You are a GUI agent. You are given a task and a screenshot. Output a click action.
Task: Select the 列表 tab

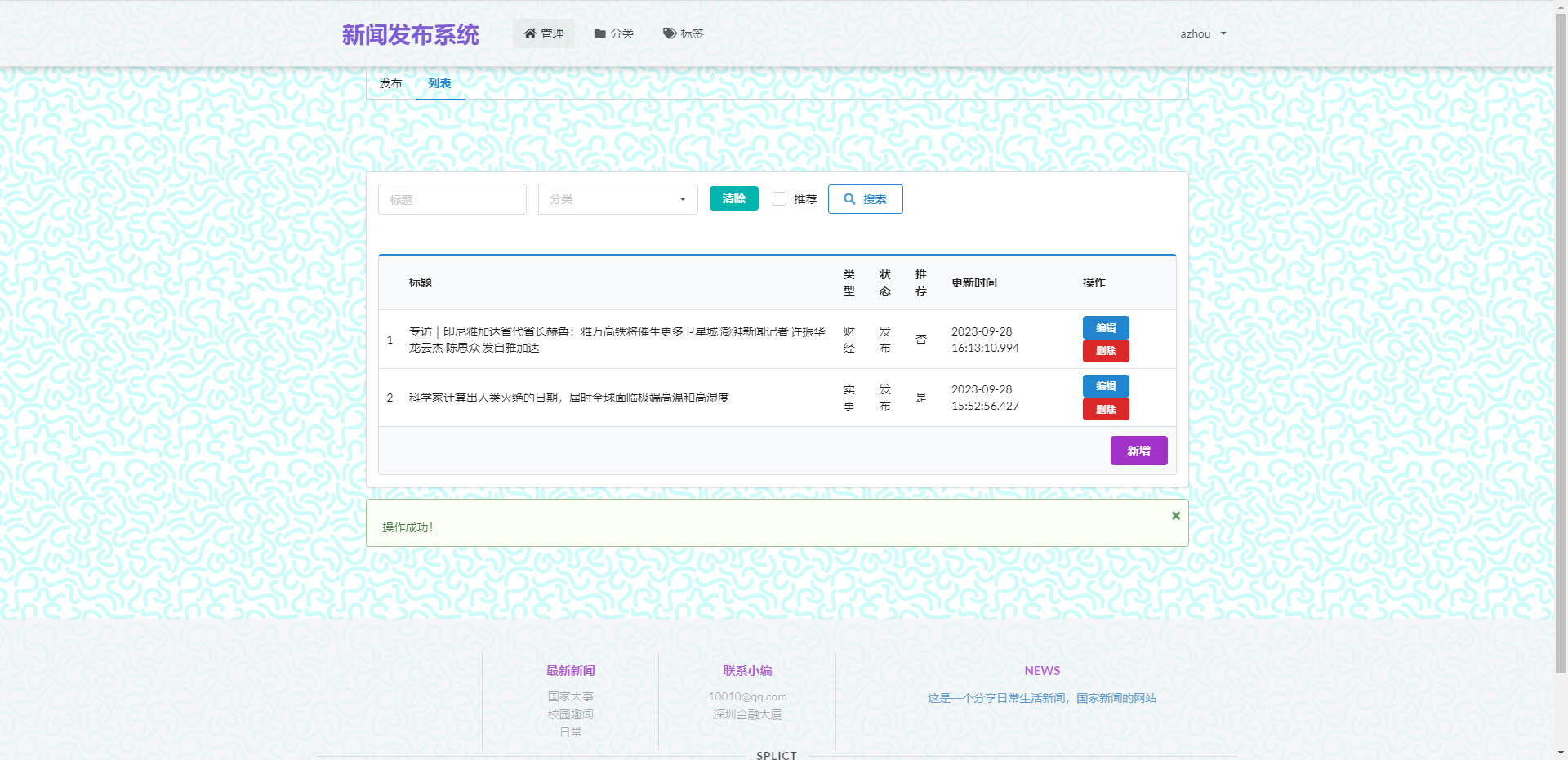coord(439,83)
